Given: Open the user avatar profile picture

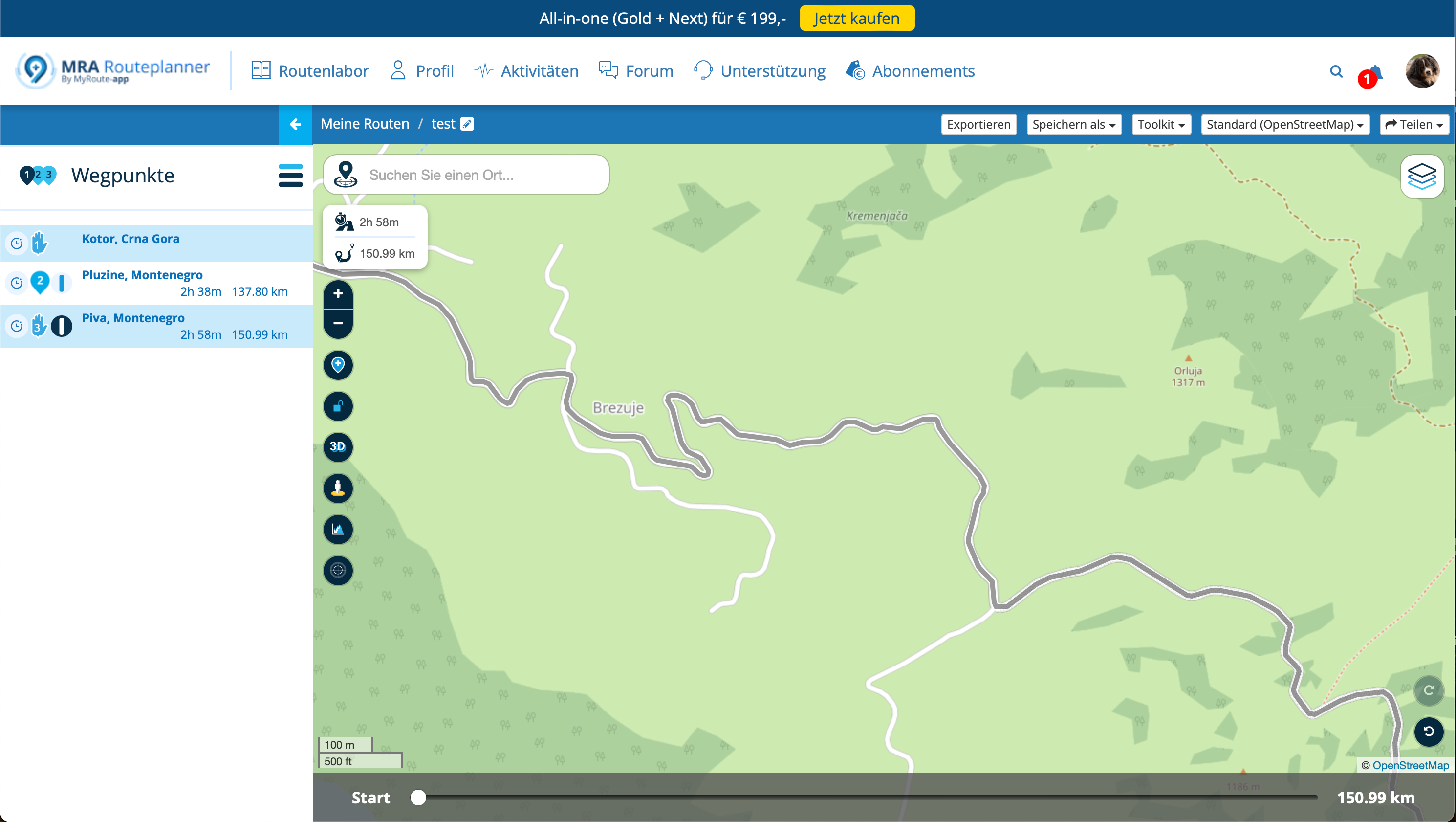Looking at the screenshot, I should point(1422,71).
